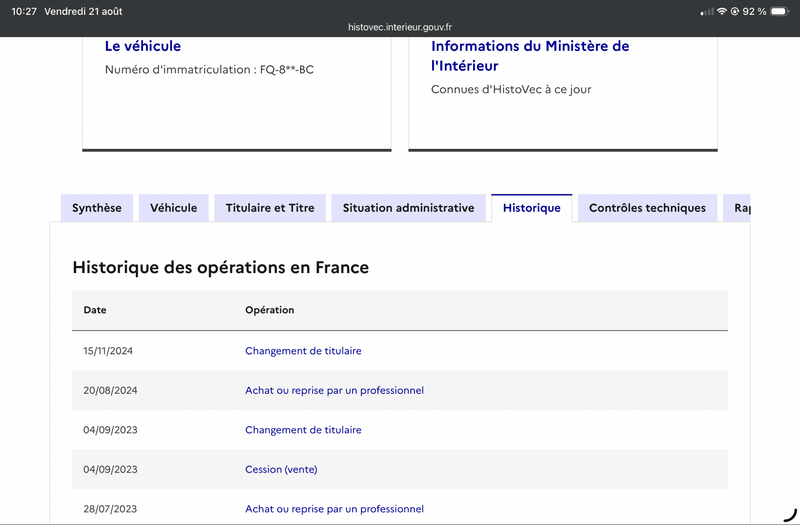Click the 15/11/2024 date cell
This screenshot has width=800, height=525.
pyautogui.click(x=108, y=351)
